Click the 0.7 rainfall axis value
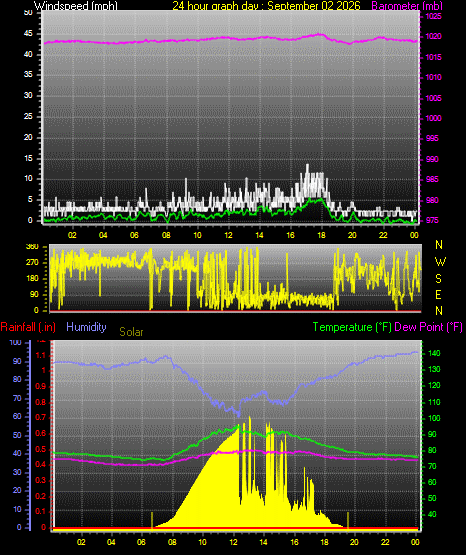 click(x=41, y=417)
